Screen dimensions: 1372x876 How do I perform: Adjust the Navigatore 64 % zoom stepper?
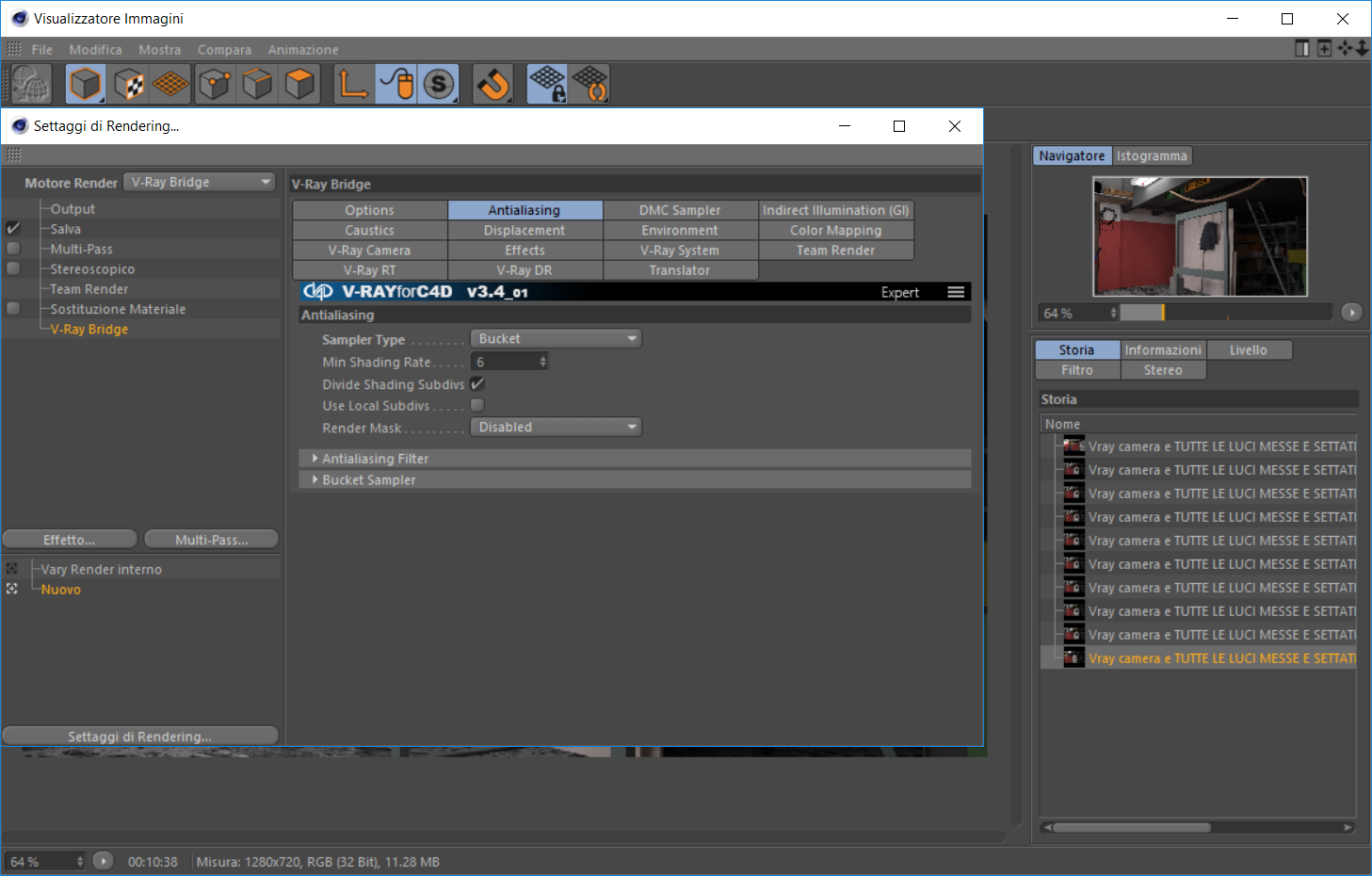[1114, 313]
